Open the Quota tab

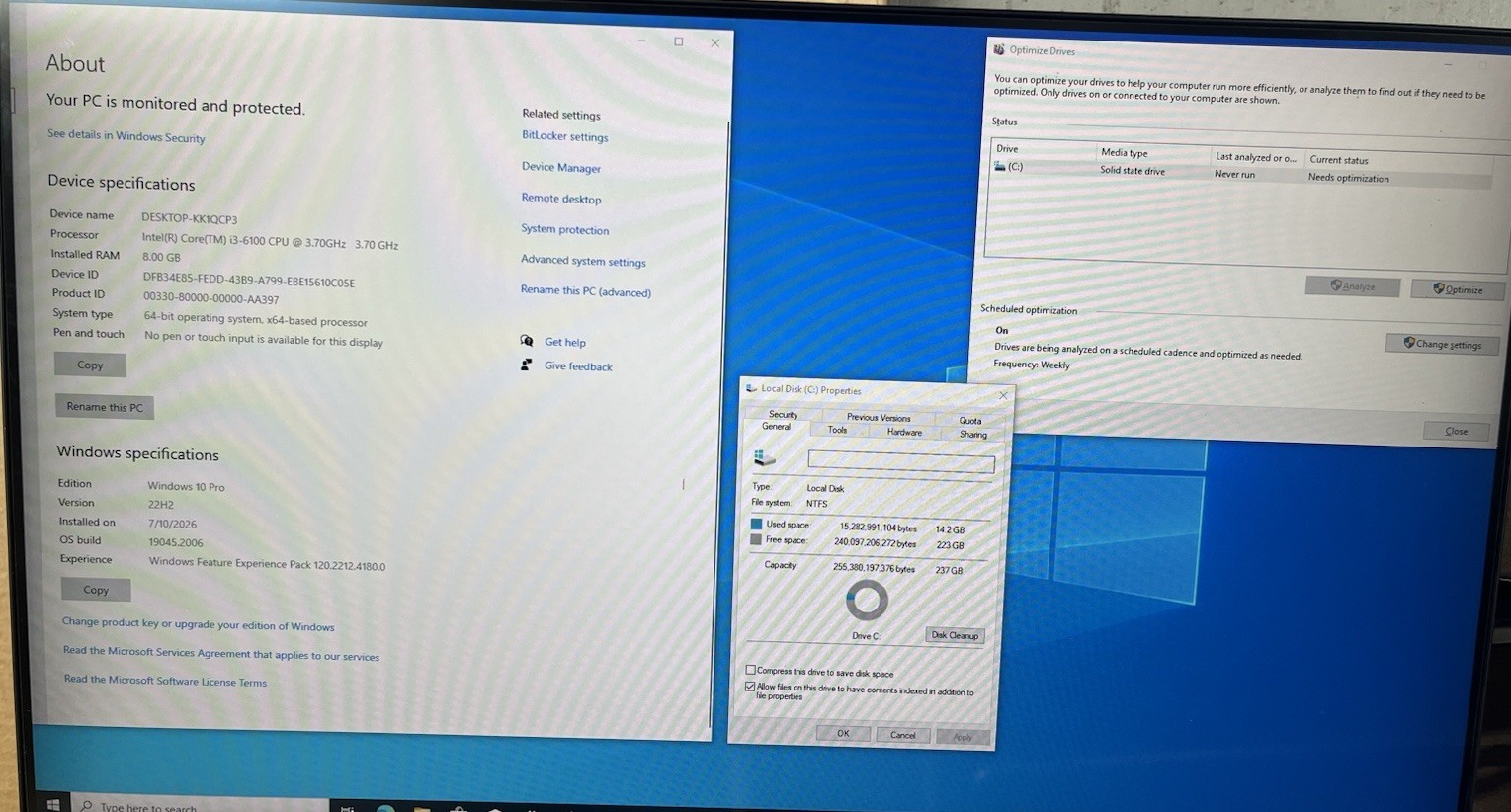[970, 420]
